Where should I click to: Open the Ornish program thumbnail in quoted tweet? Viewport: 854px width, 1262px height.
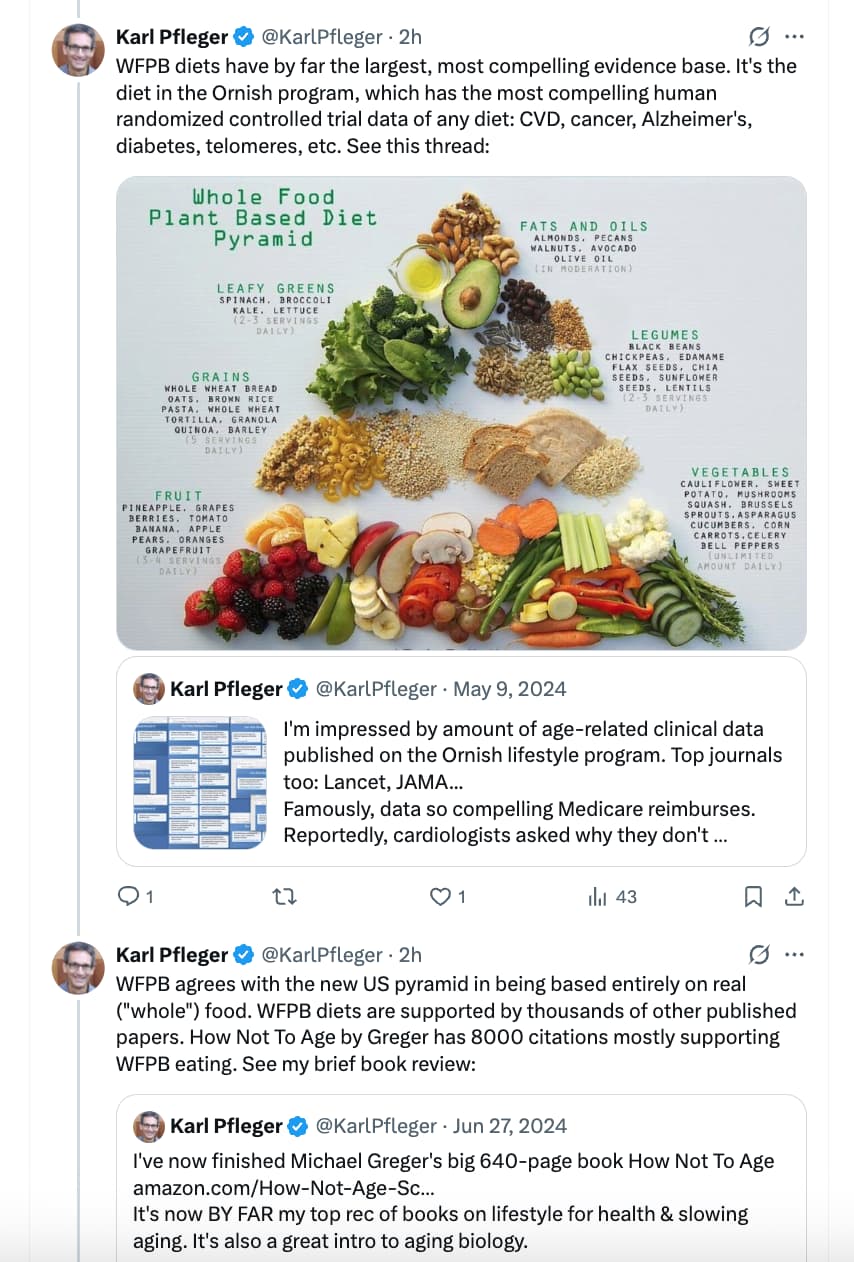200,782
